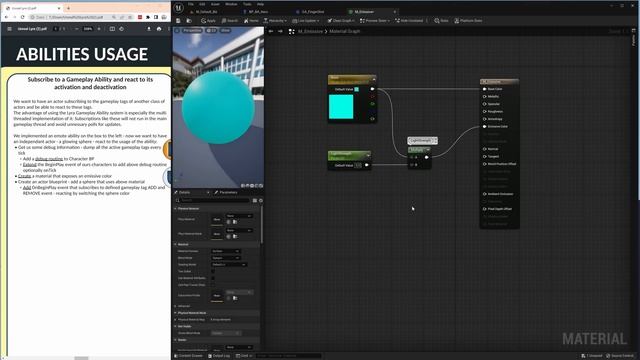Collapse the LightStrength node arrow
The image size is (640, 360).
pyautogui.click(x=368, y=155)
